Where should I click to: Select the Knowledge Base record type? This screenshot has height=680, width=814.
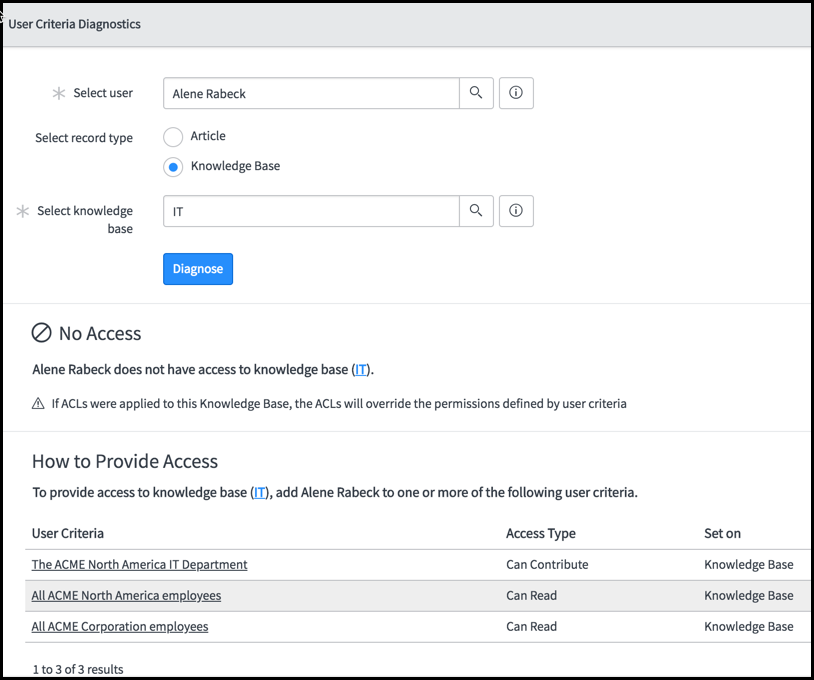tap(173, 167)
